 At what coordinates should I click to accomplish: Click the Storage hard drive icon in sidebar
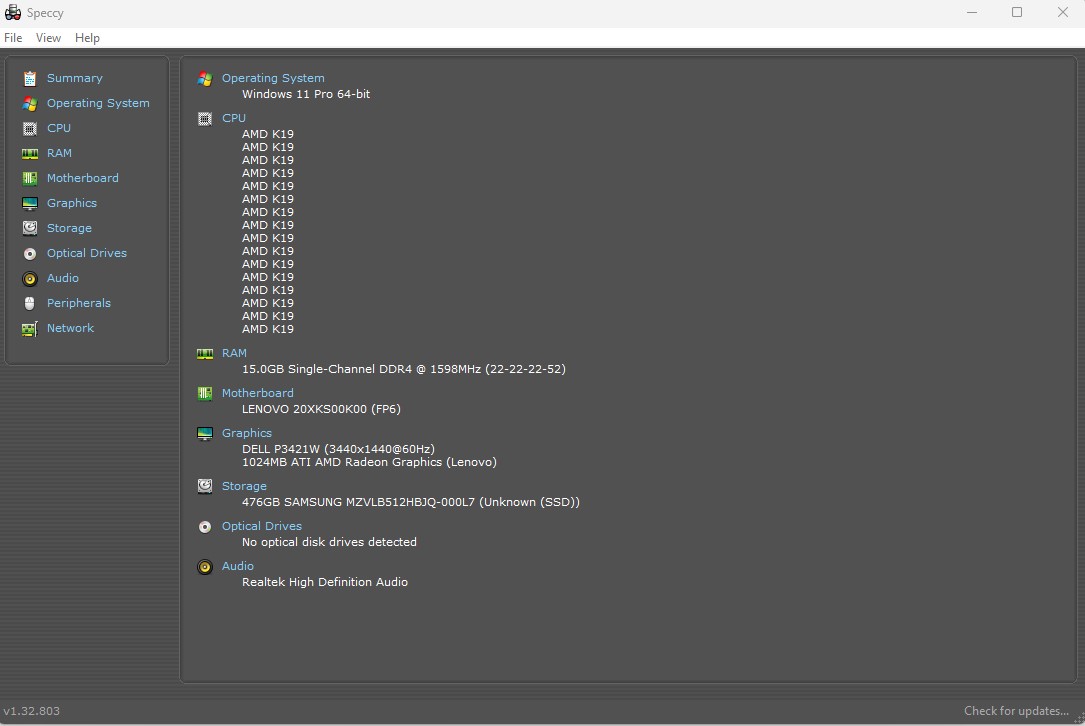click(x=30, y=228)
